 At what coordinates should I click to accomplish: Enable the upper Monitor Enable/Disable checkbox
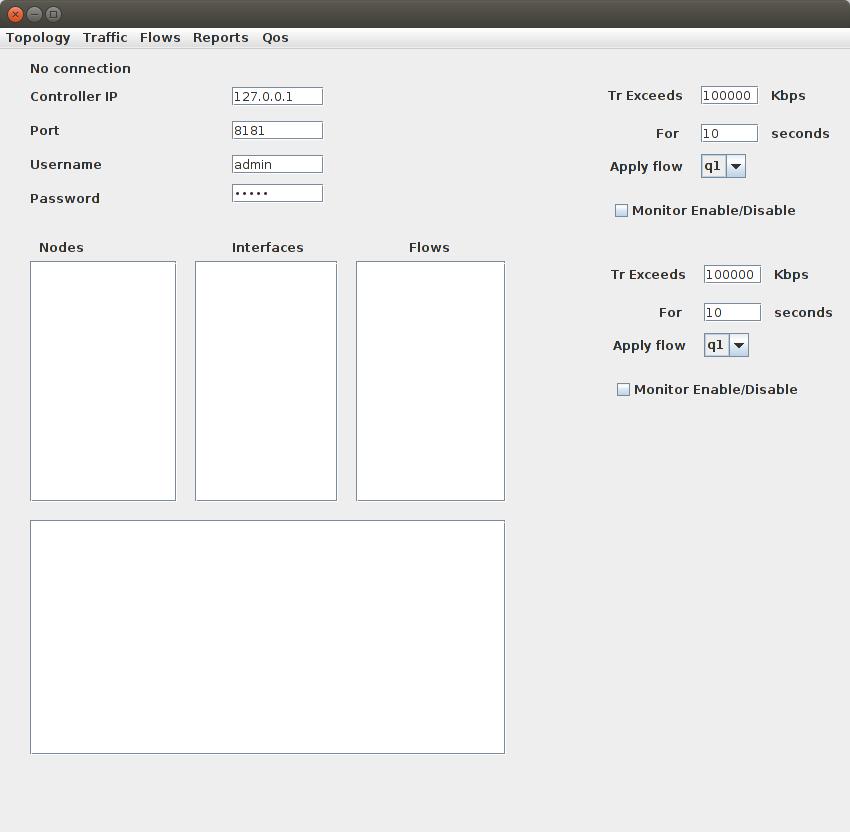[x=621, y=210]
